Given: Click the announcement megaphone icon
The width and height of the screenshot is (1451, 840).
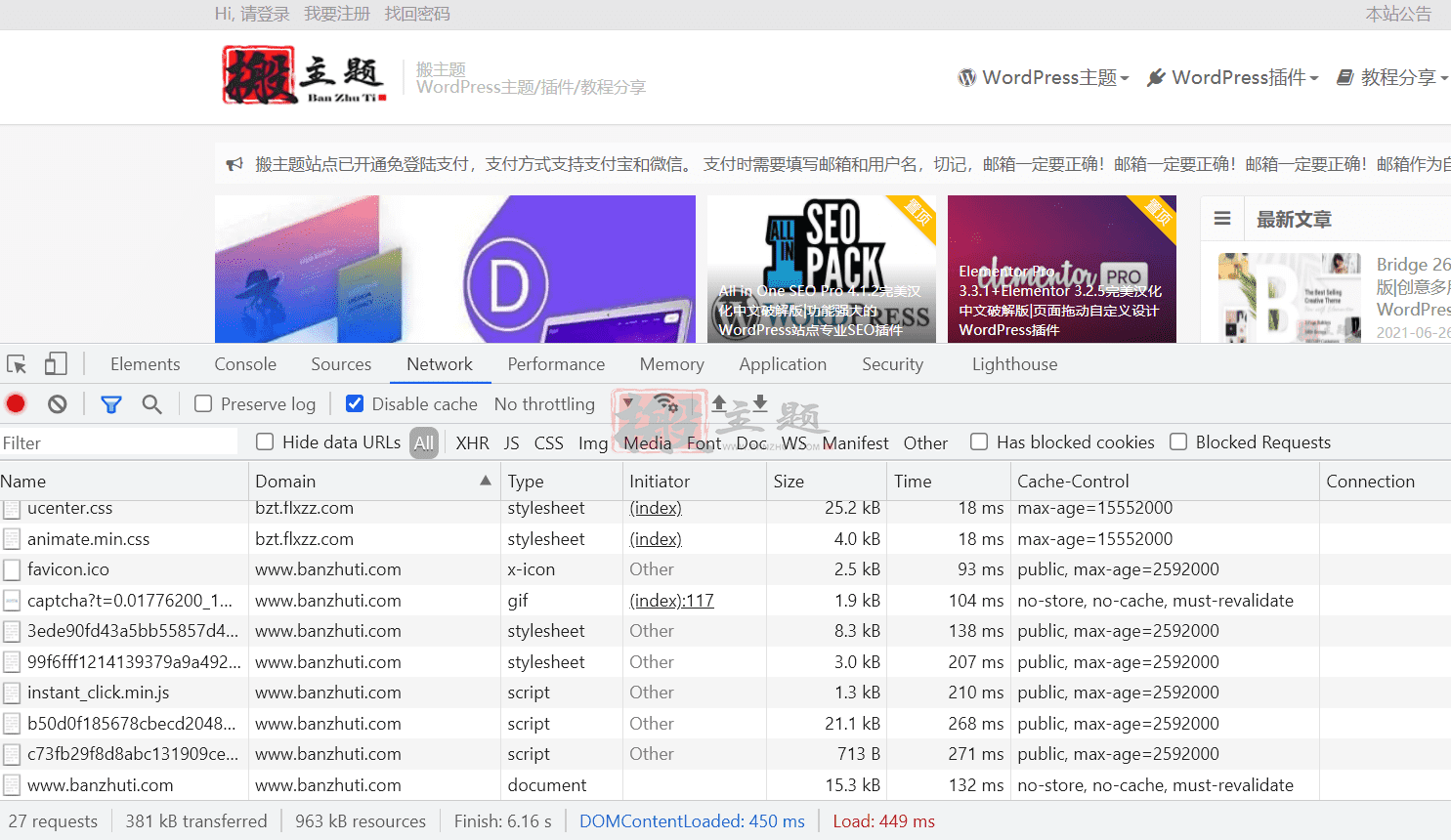Looking at the screenshot, I should pos(235,164).
